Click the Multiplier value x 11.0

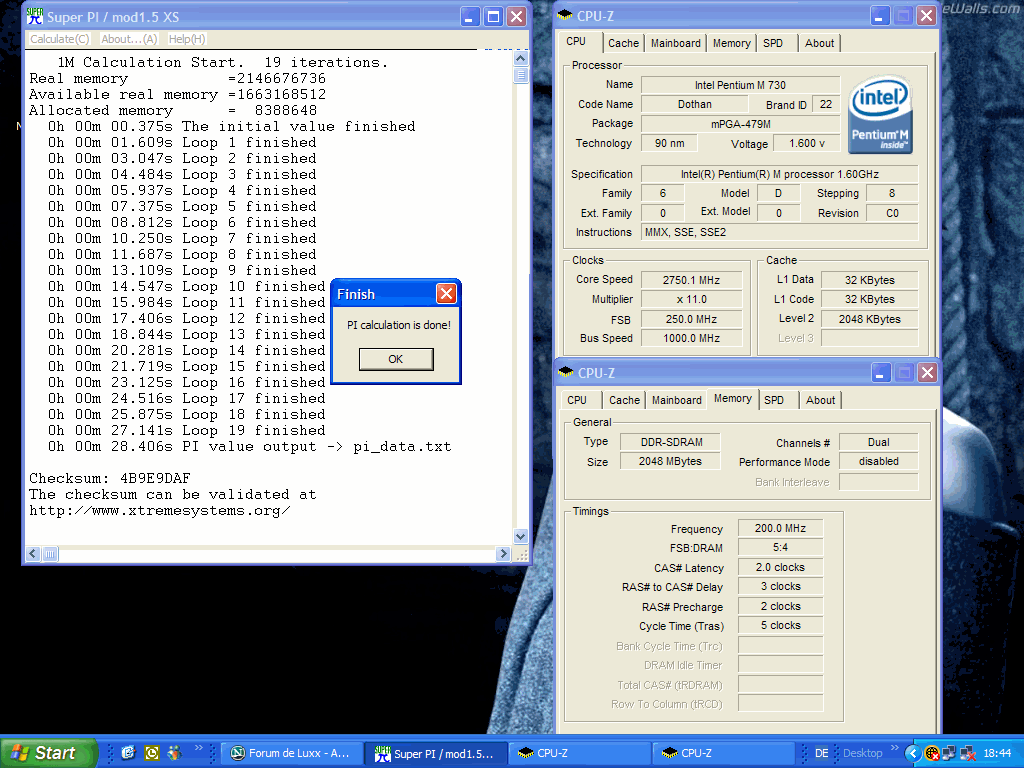pos(692,299)
